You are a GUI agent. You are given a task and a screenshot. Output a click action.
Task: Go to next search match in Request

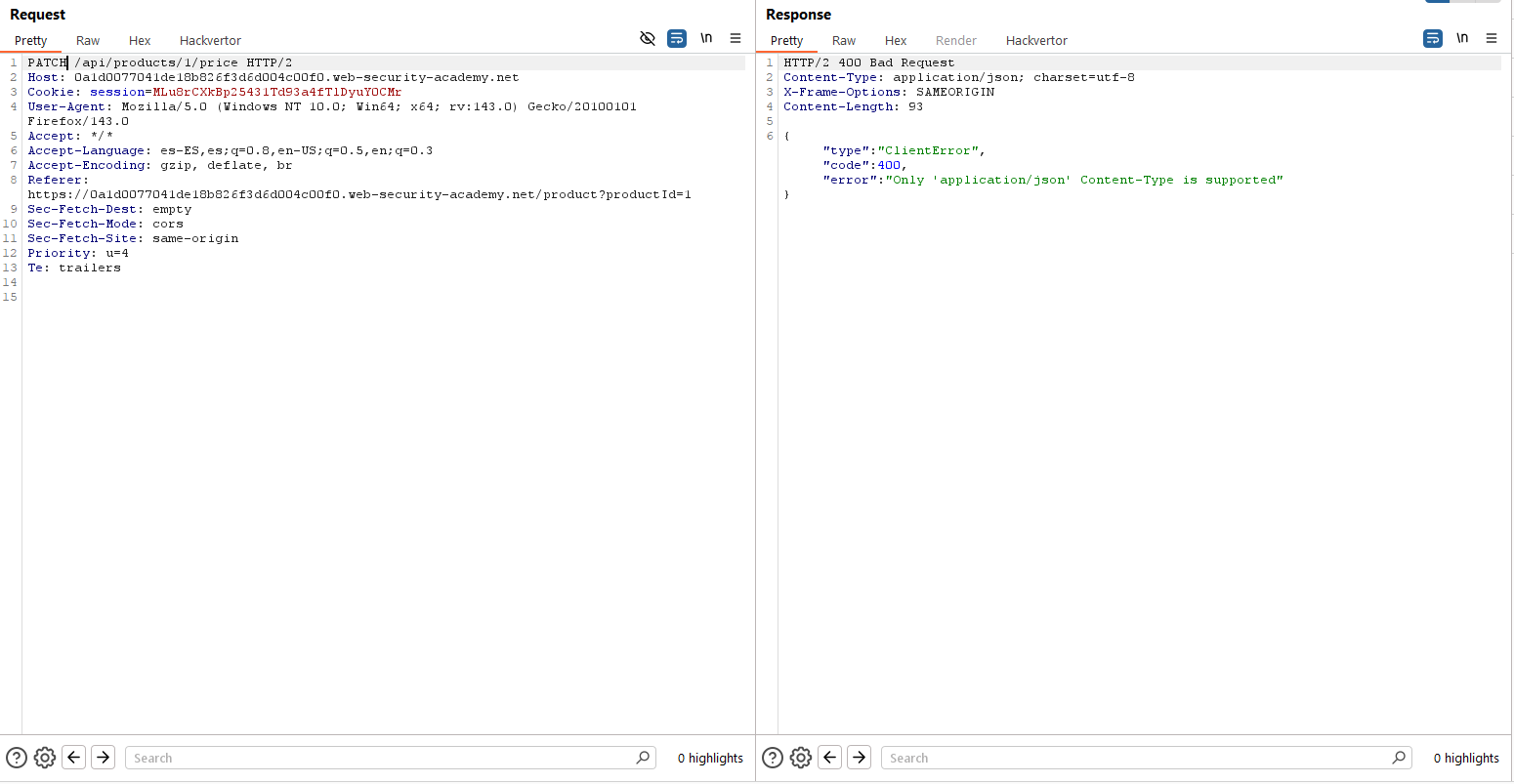tap(104, 758)
